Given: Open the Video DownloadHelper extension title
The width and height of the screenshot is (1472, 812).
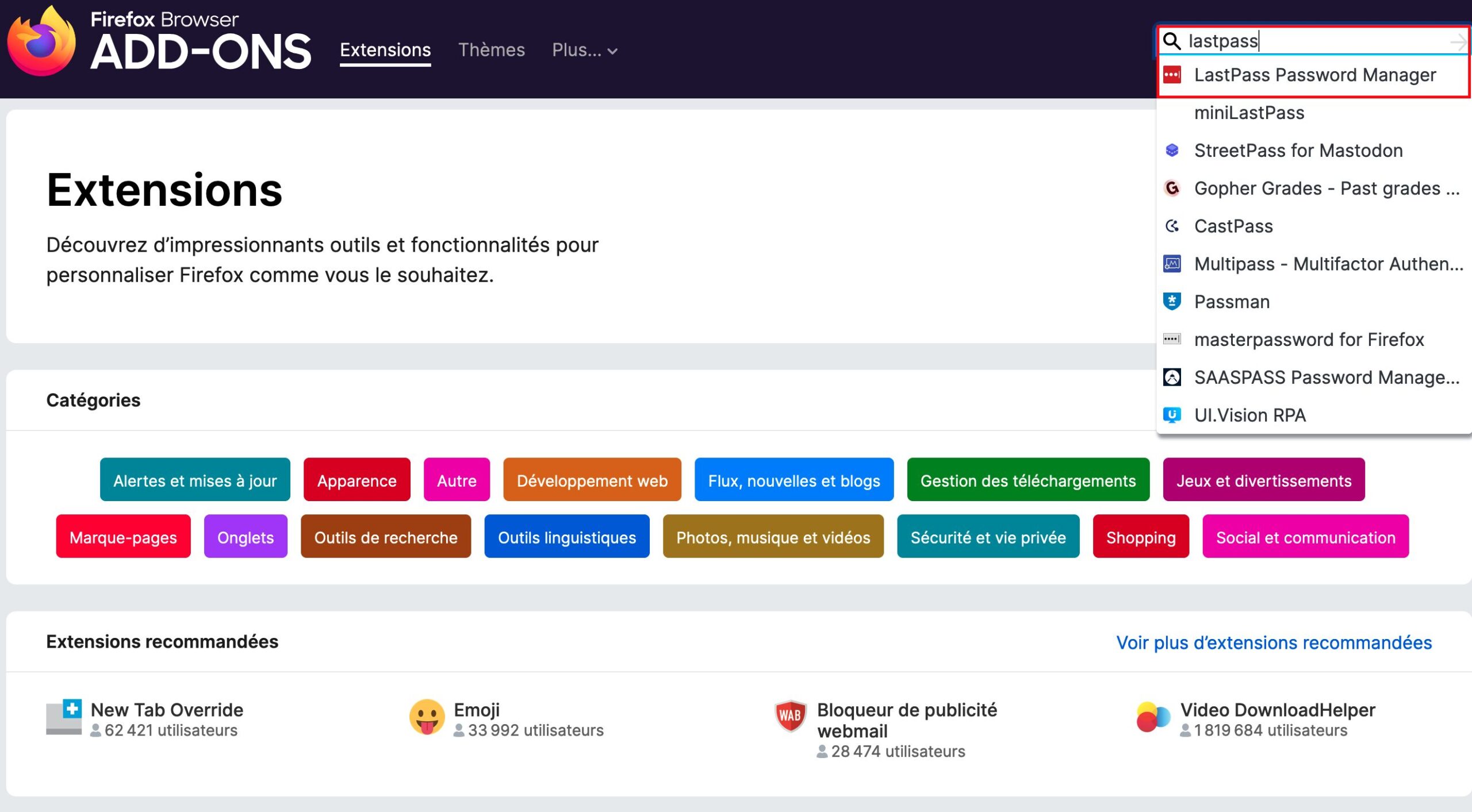Looking at the screenshot, I should 1278,710.
